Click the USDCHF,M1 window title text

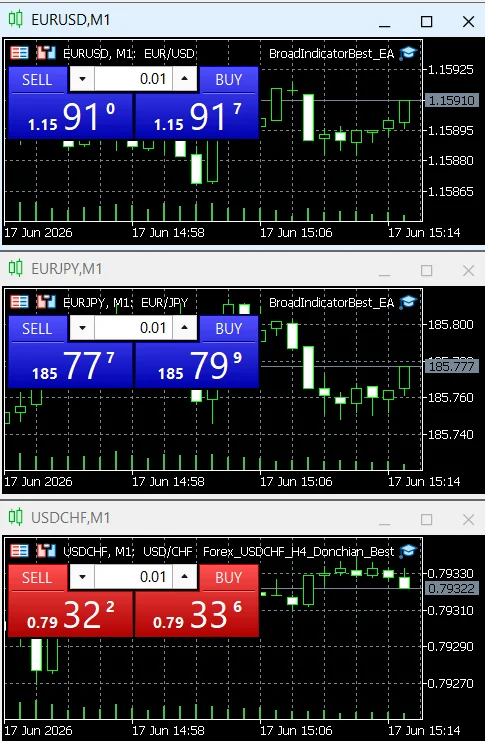(x=71, y=518)
